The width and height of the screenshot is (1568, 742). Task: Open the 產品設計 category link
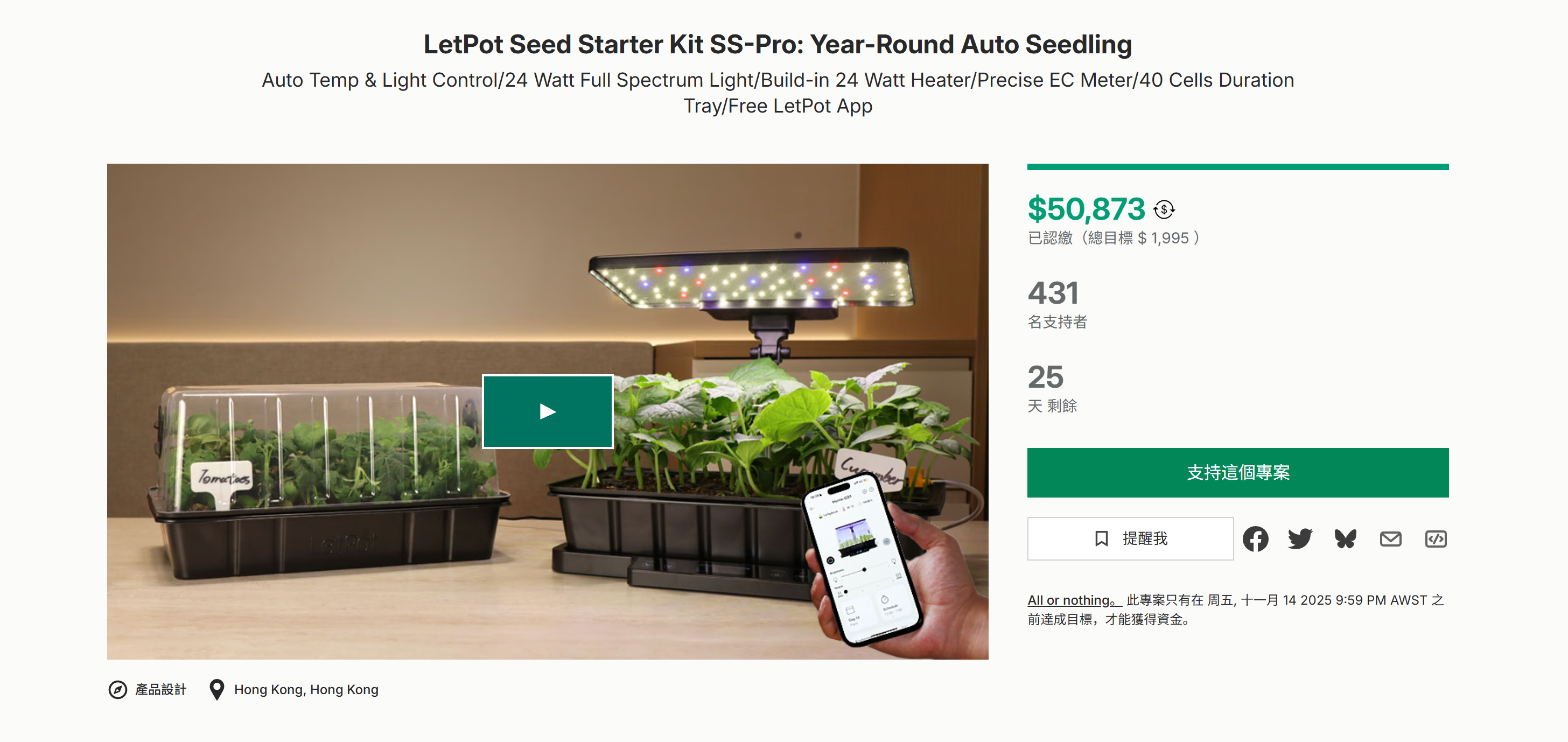160,690
